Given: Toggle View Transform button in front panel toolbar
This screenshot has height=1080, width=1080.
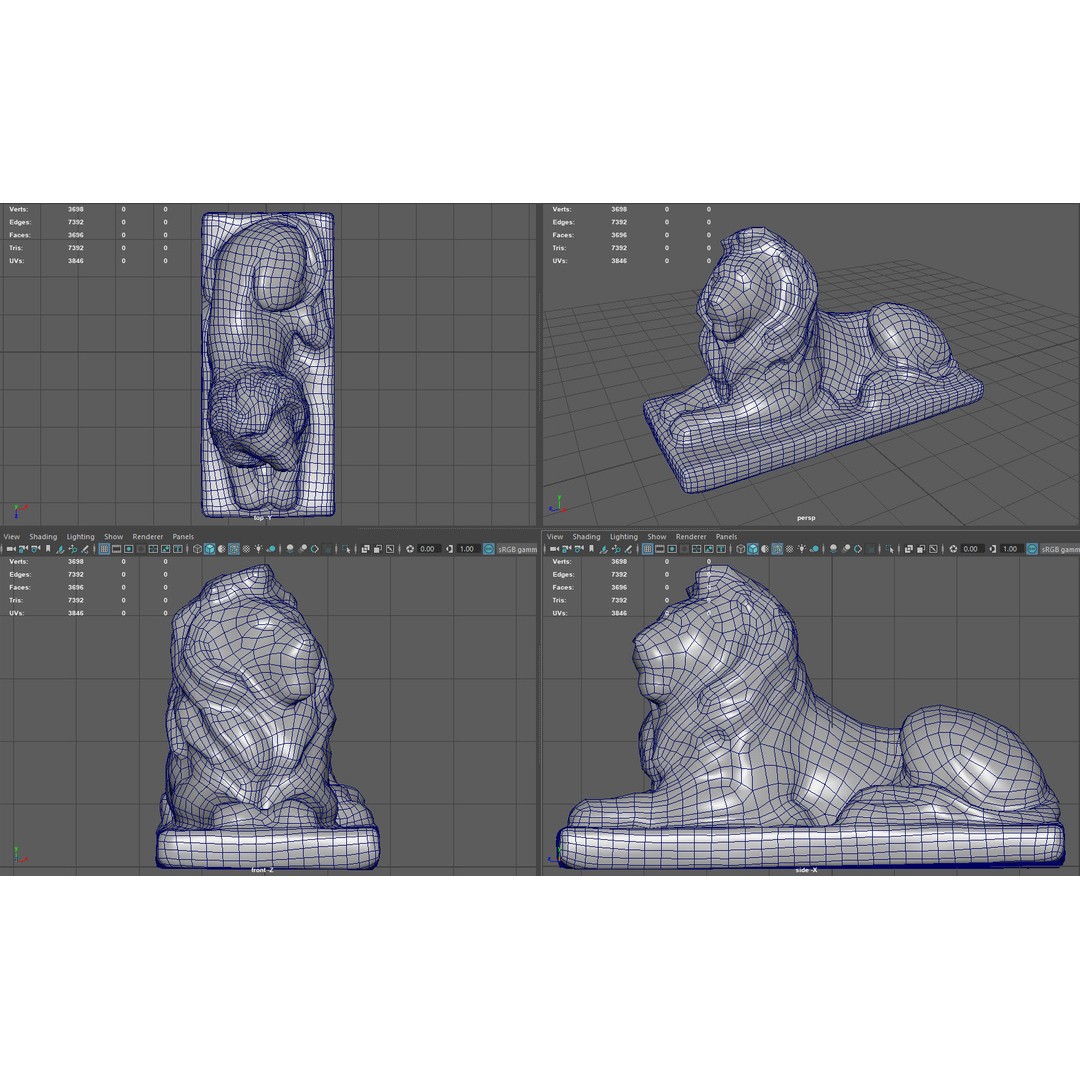Looking at the screenshot, I should coord(489,549).
